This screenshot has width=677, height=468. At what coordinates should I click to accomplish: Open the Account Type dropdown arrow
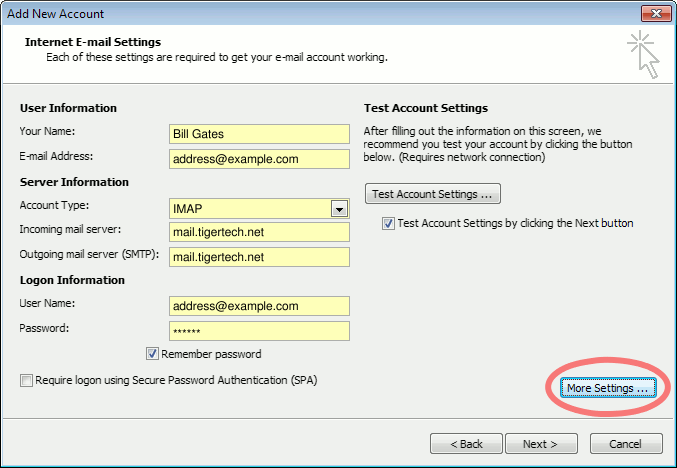[x=339, y=209]
